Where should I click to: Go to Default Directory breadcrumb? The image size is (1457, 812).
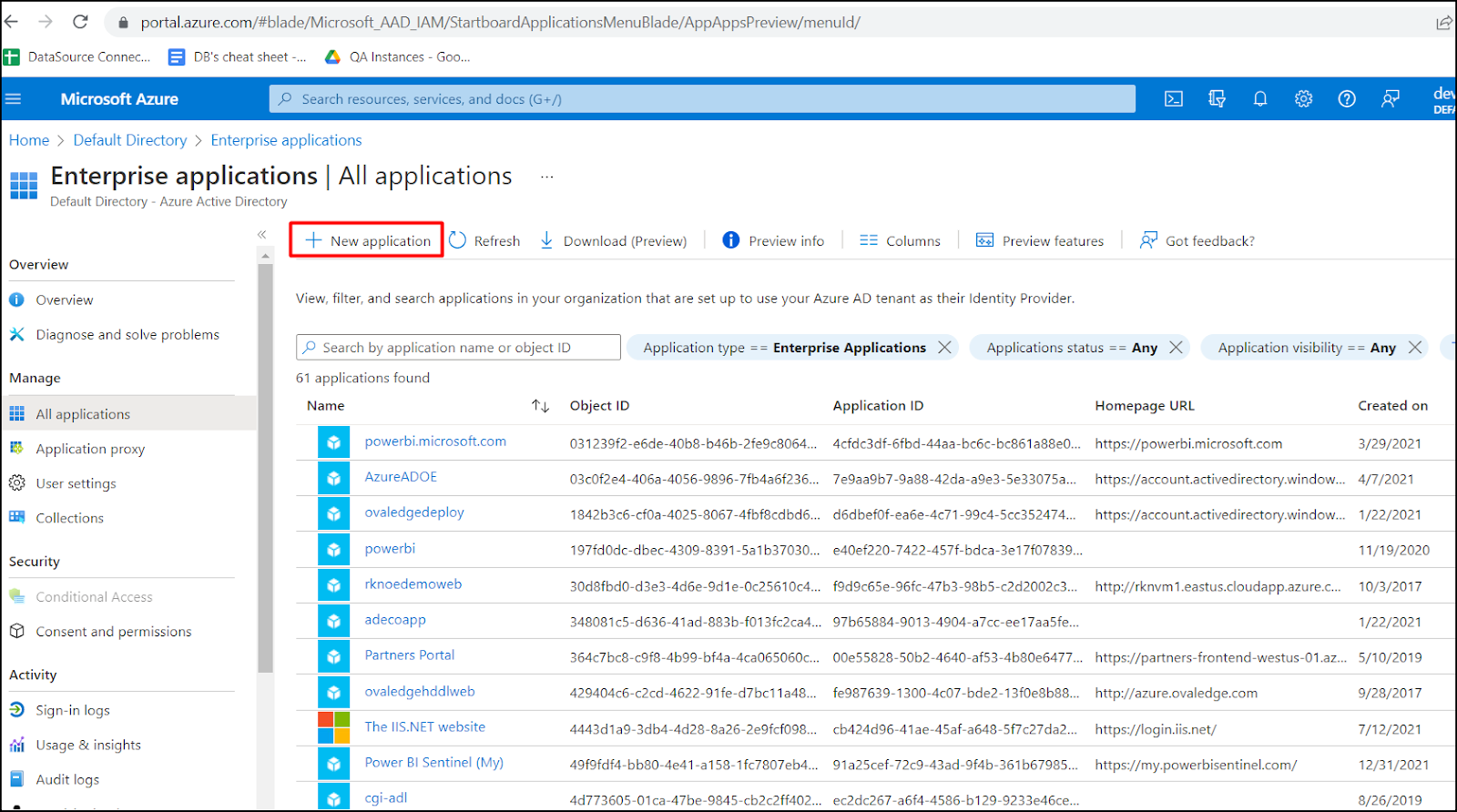coord(130,140)
